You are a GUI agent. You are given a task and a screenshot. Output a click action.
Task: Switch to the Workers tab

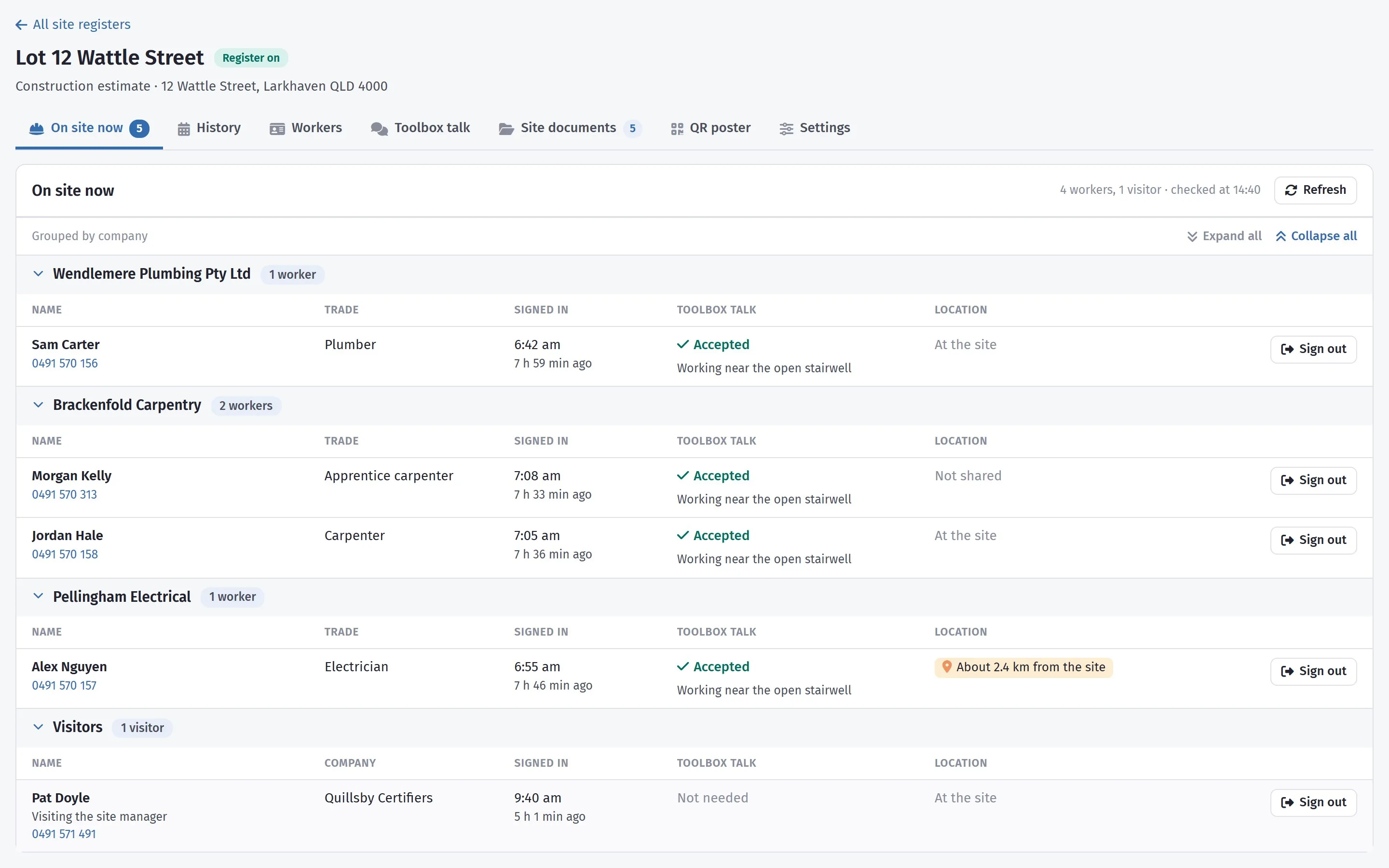(x=306, y=128)
